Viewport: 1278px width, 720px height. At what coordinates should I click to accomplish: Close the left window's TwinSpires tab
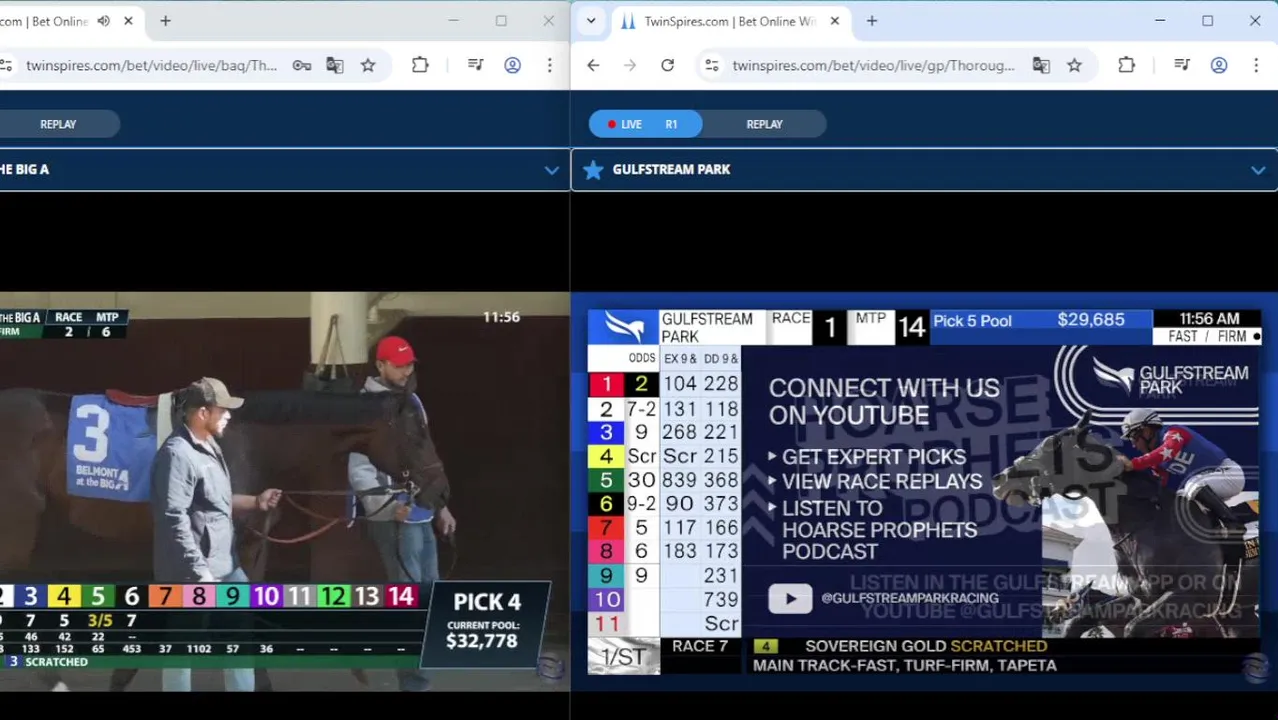(128, 21)
